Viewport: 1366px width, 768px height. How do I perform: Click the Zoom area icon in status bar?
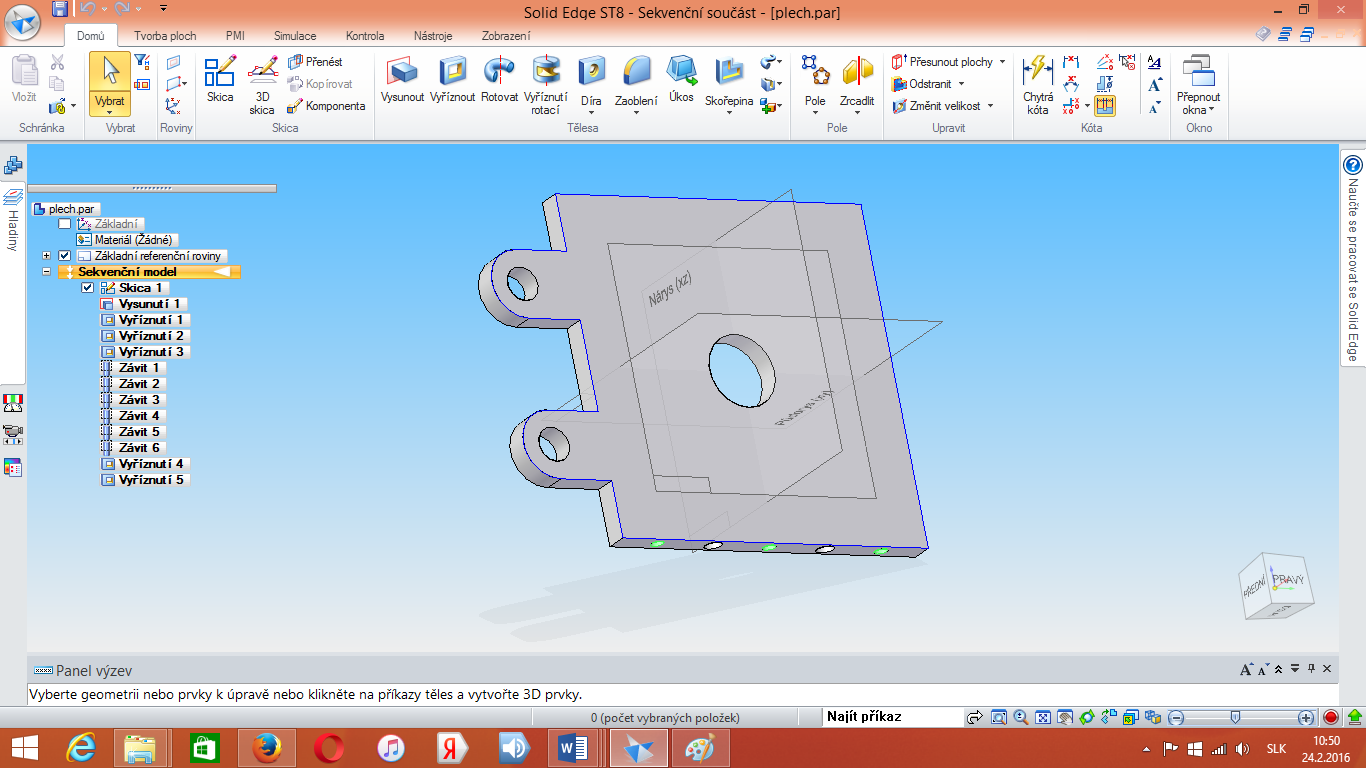point(998,718)
